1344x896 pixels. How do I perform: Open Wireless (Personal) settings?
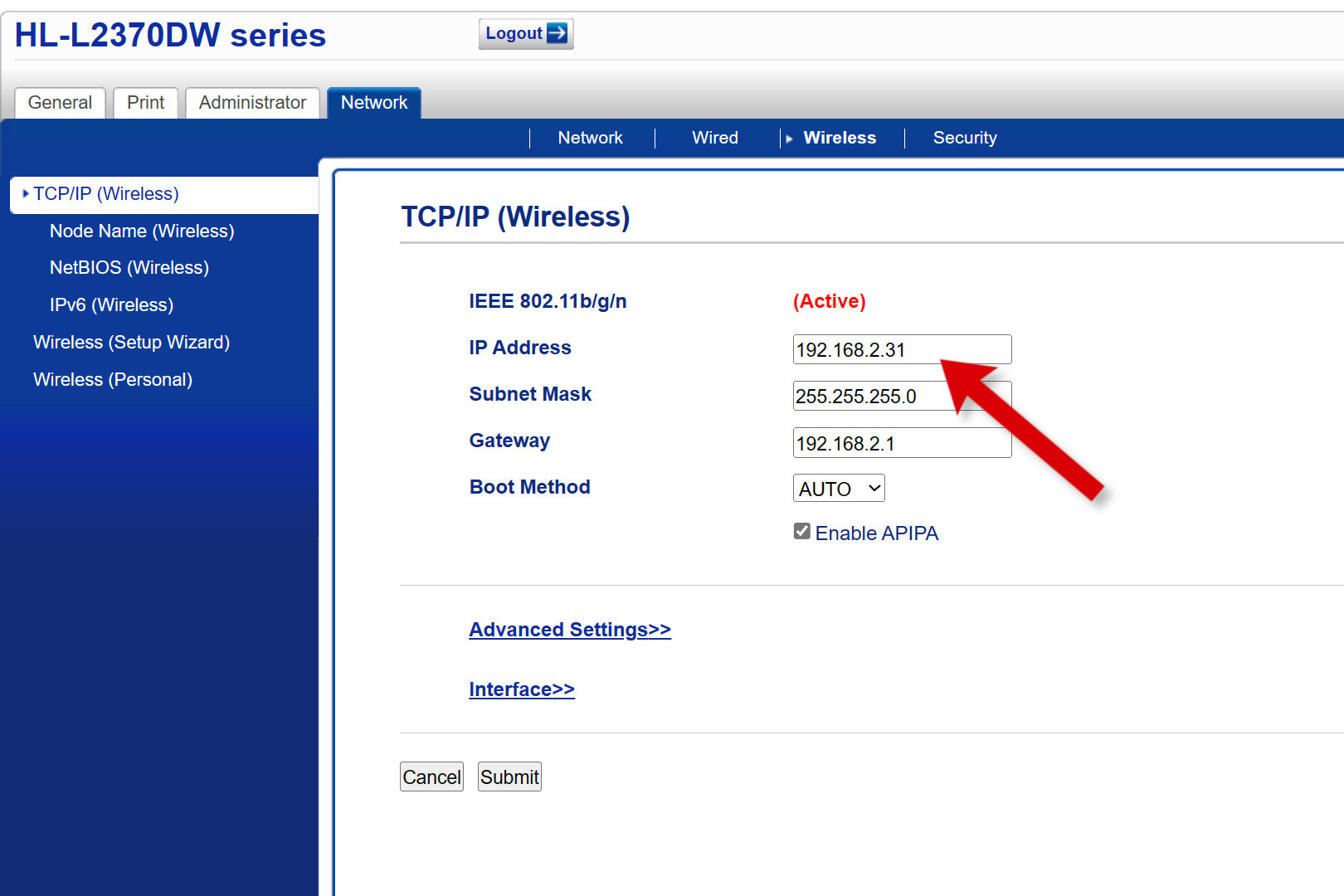(x=113, y=379)
